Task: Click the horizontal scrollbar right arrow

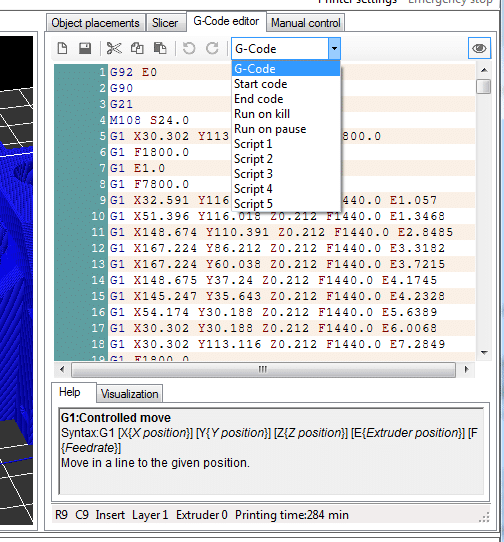Action: [x=466, y=370]
